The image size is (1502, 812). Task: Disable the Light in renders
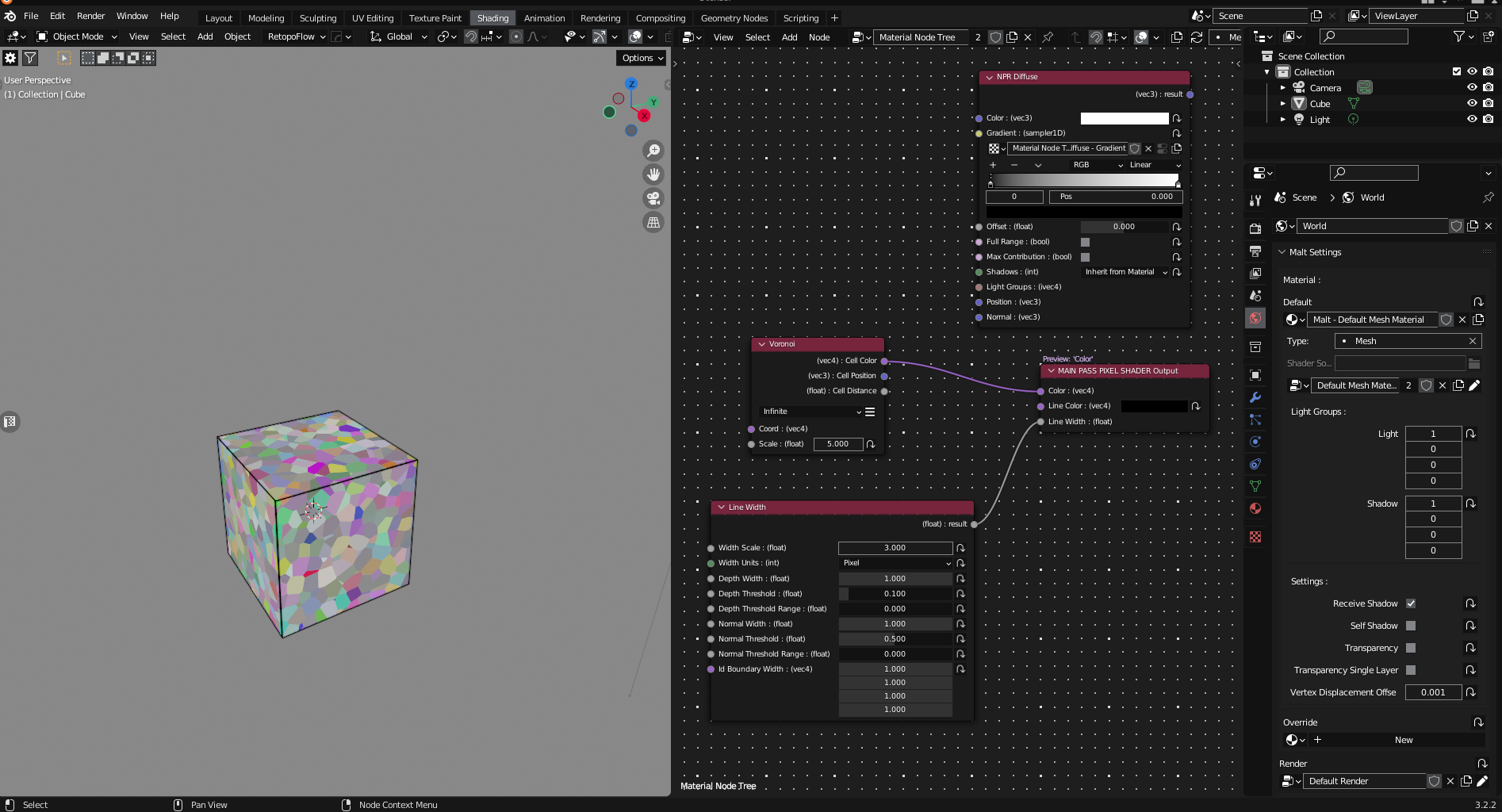point(1489,119)
